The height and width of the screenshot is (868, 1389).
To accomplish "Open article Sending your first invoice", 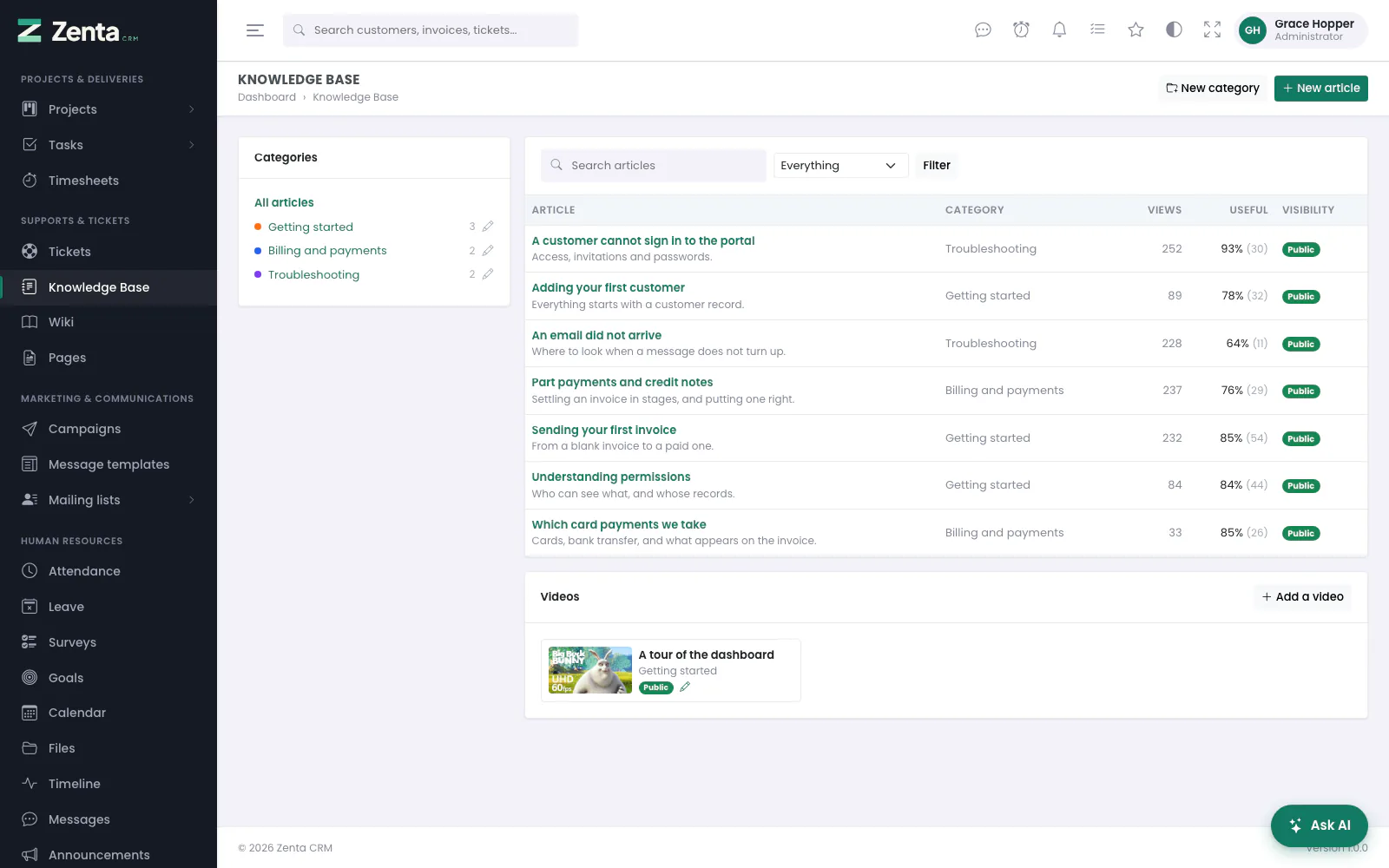I will pyautogui.click(x=604, y=430).
